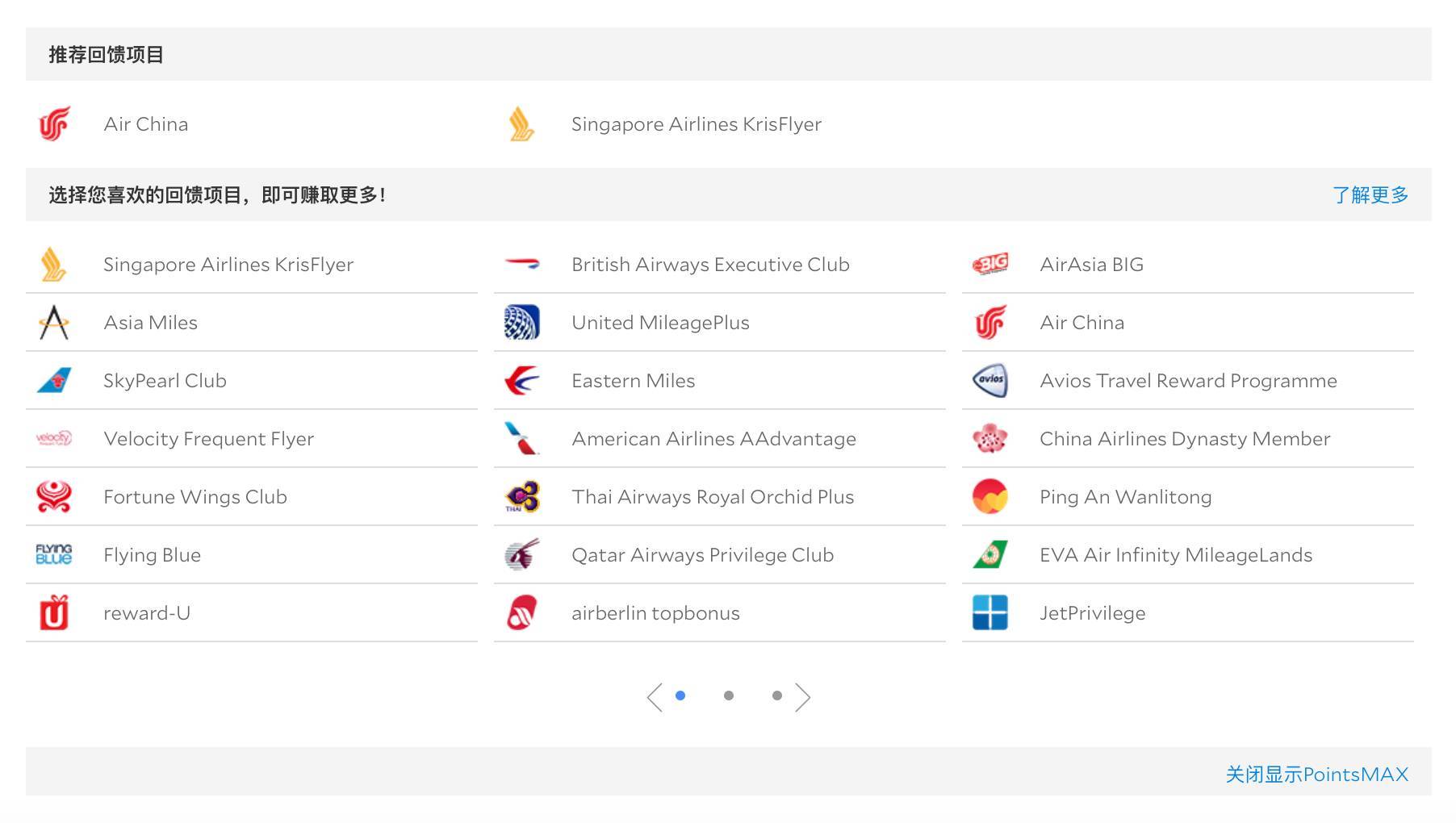Select the Fortune Wings Club logo
Image resolution: width=1456 pixels, height=823 pixels.
click(54, 497)
